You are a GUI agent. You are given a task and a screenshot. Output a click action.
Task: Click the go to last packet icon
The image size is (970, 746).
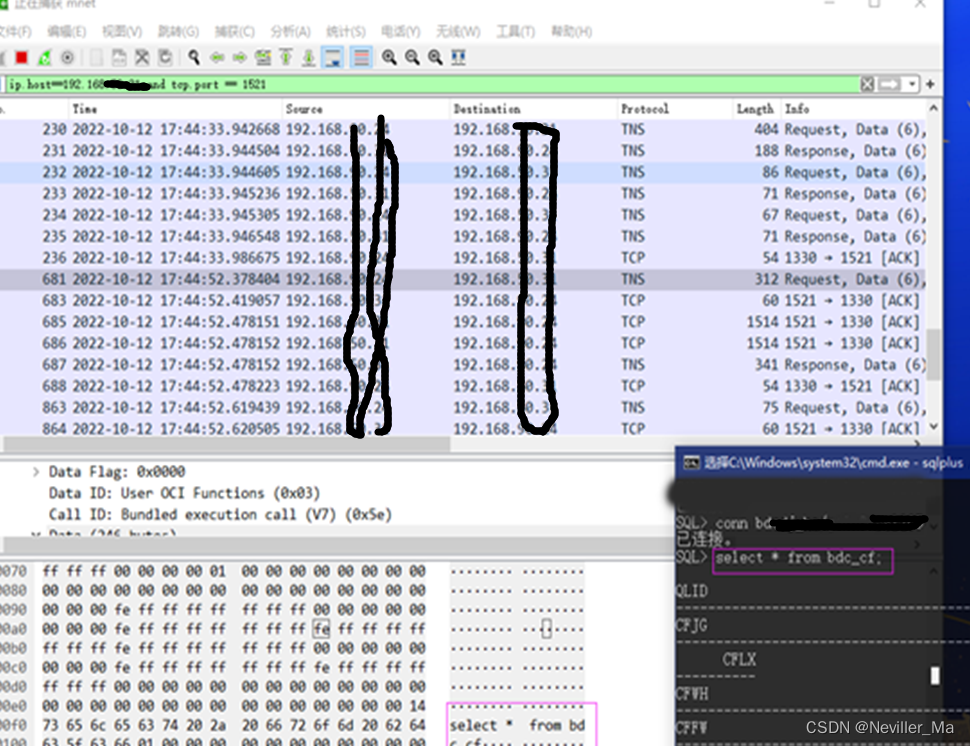(x=309, y=57)
